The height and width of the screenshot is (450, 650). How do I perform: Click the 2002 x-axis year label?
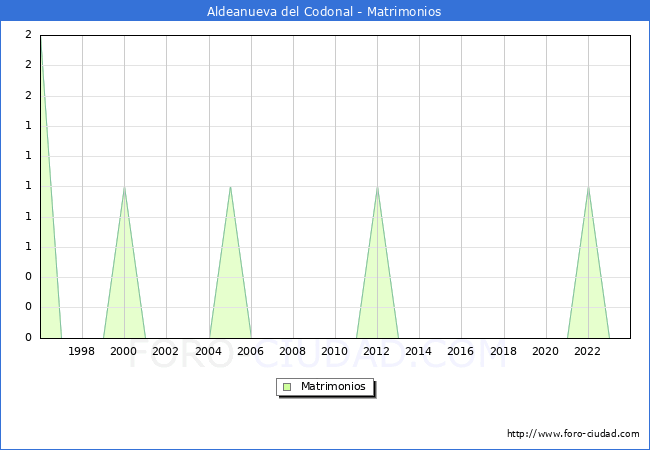click(x=166, y=351)
